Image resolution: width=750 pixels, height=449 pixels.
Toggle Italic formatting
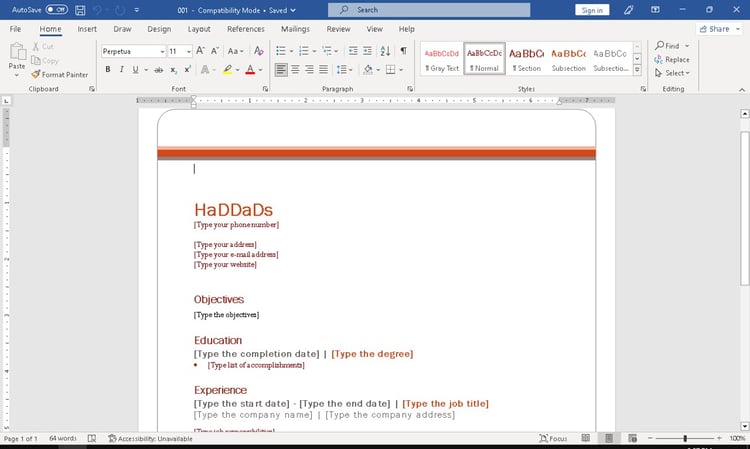pos(121,70)
